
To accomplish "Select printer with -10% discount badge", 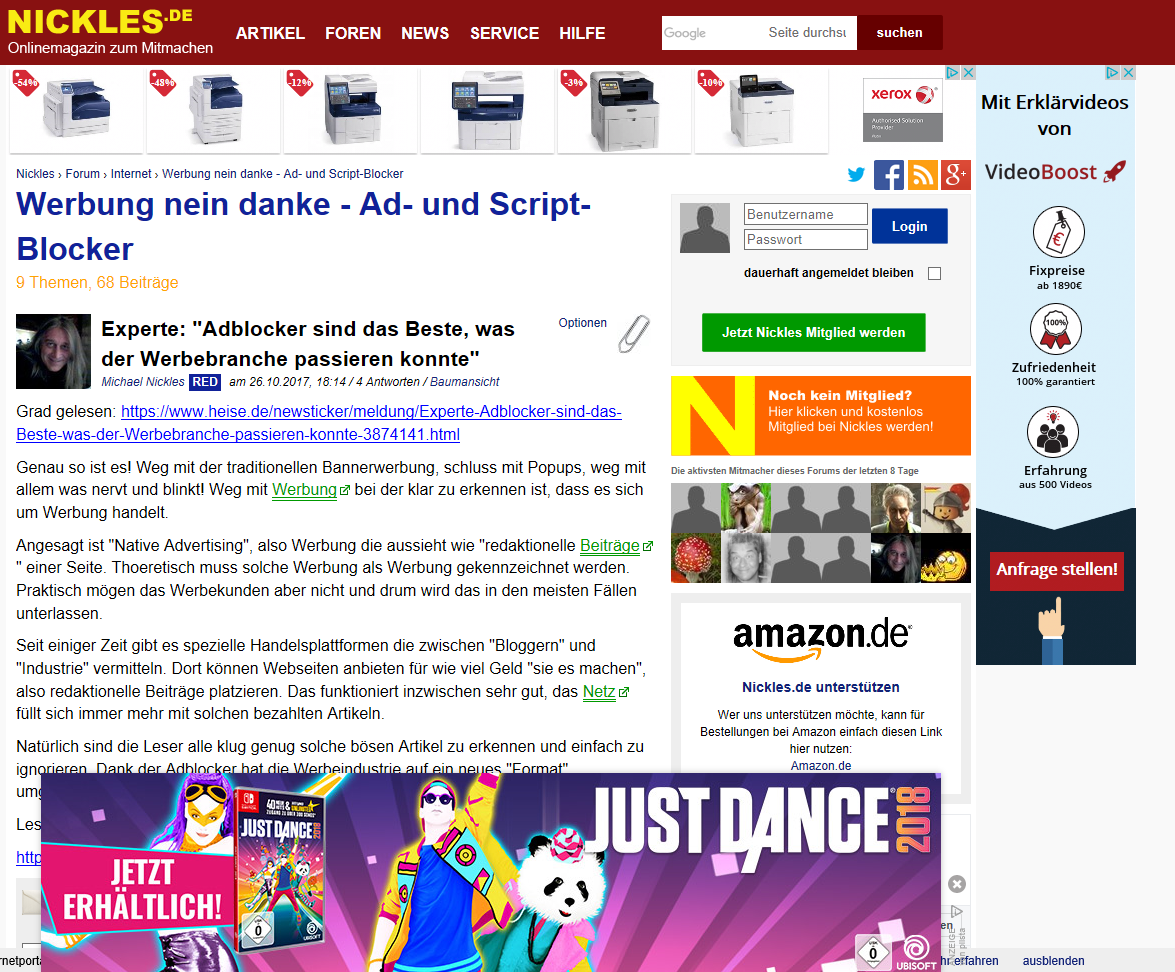I will tap(761, 110).
